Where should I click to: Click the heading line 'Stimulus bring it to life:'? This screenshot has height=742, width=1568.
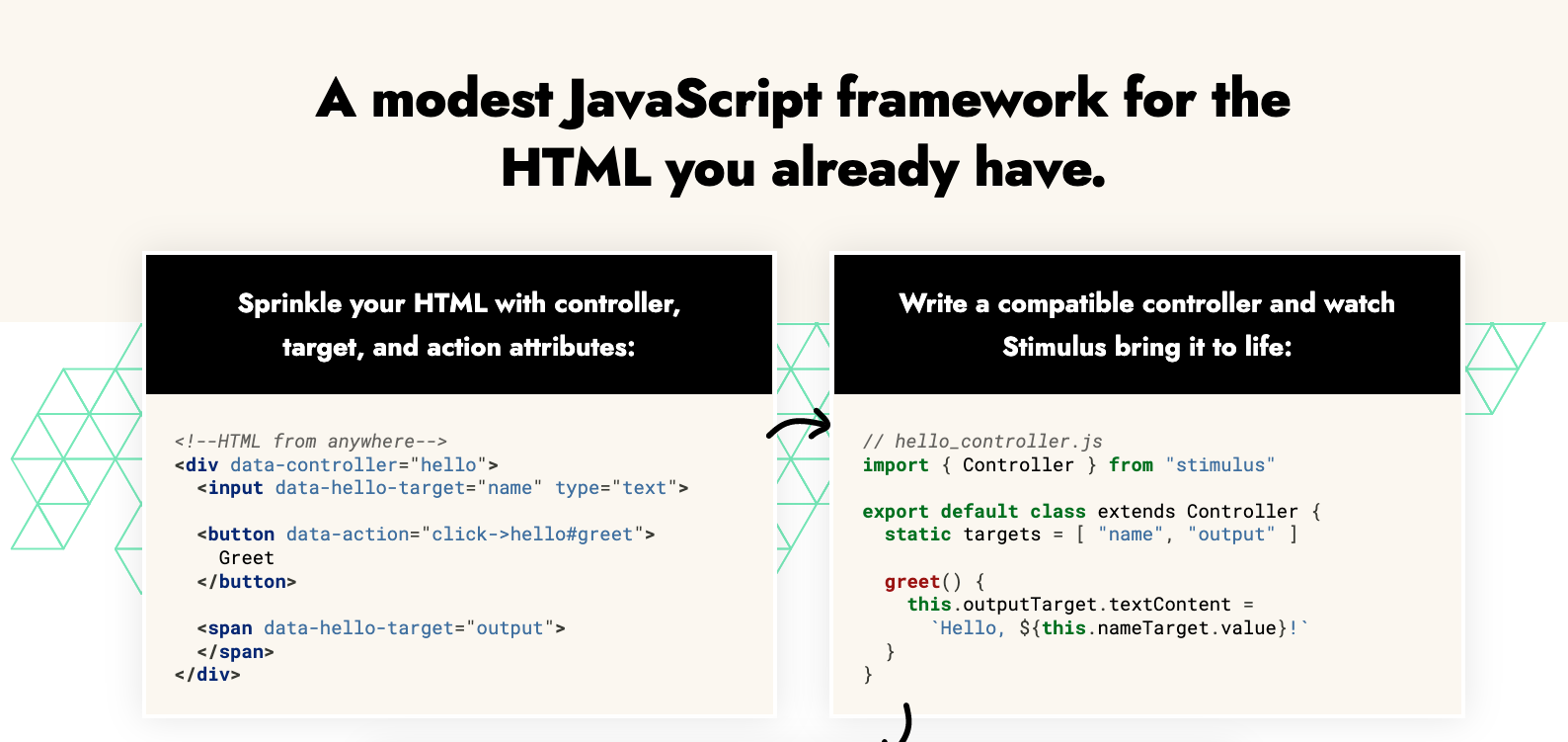(x=1147, y=347)
